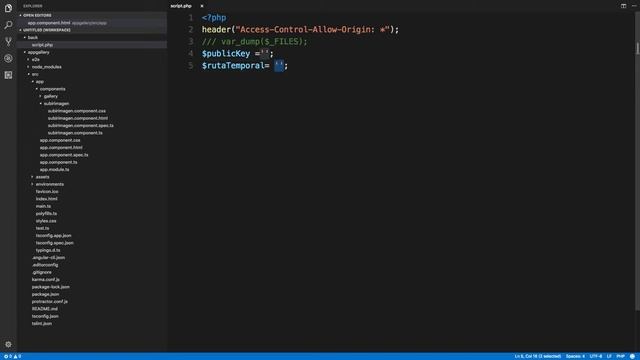The image size is (640, 360).
Task: Open app.module.ts file
Action: [x=54, y=169]
